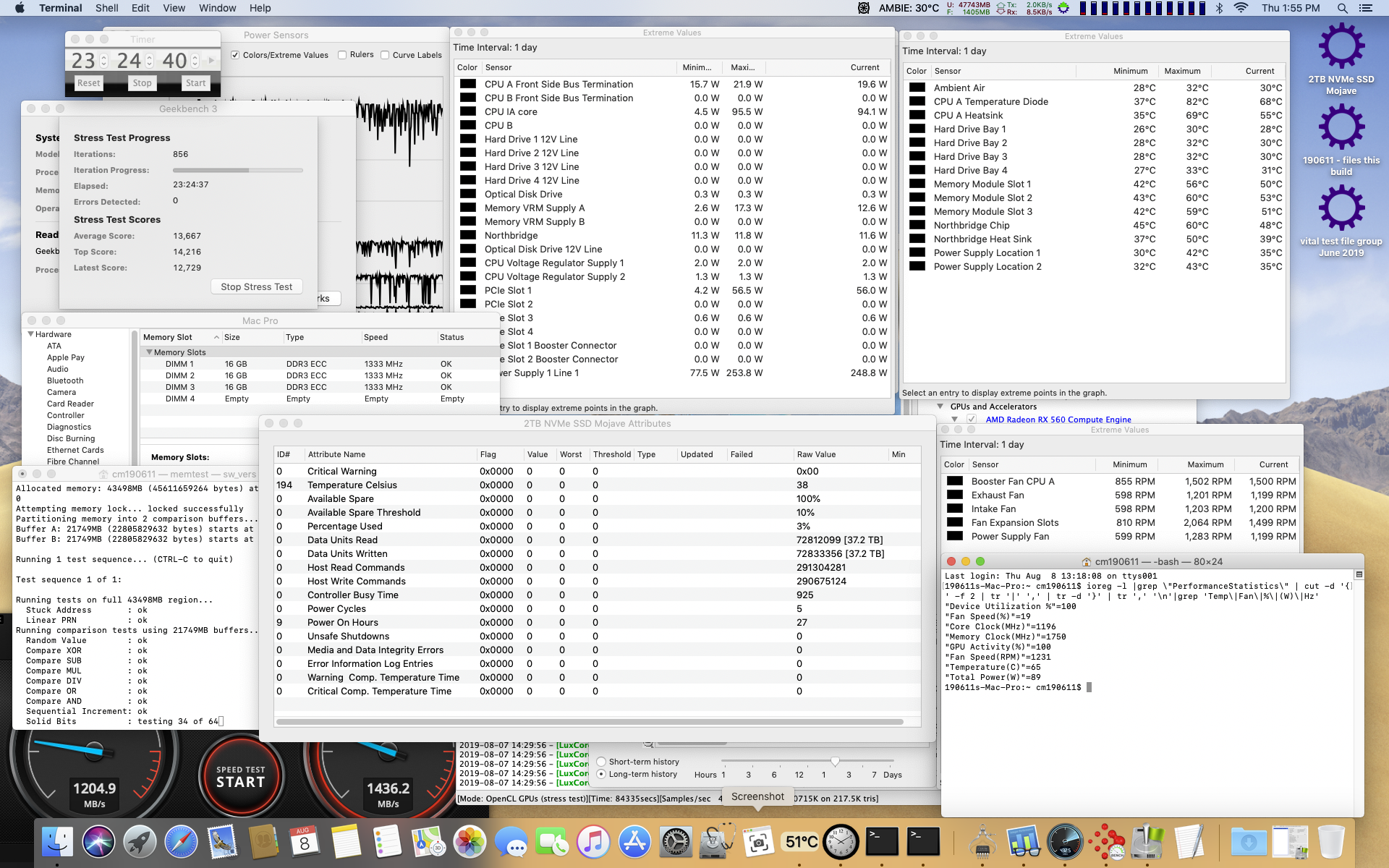Click the 51°C temperature monitor Dock icon
The image size is (1389, 868).
point(799,842)
